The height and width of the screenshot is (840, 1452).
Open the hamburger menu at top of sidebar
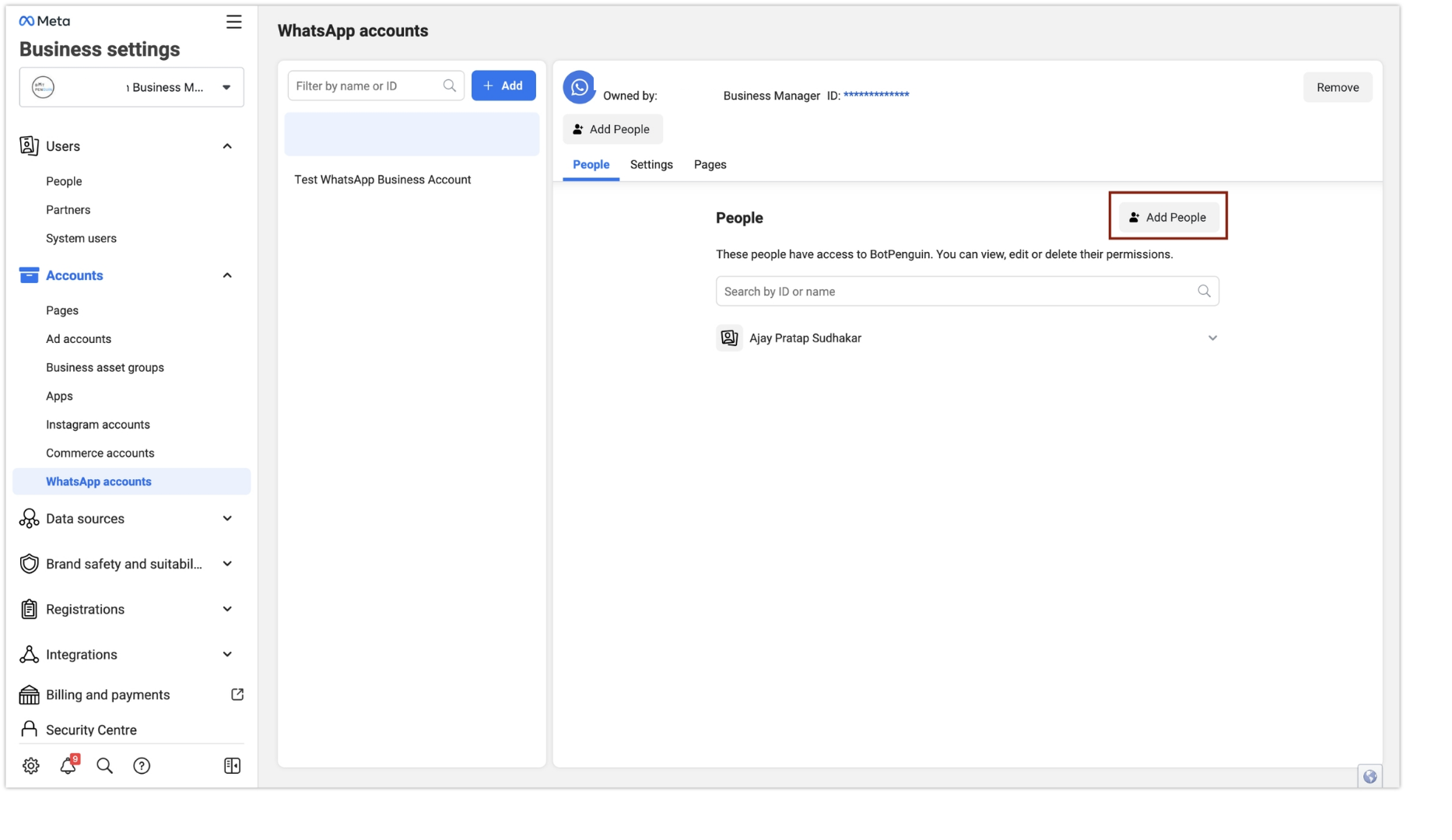click(233, 22)
